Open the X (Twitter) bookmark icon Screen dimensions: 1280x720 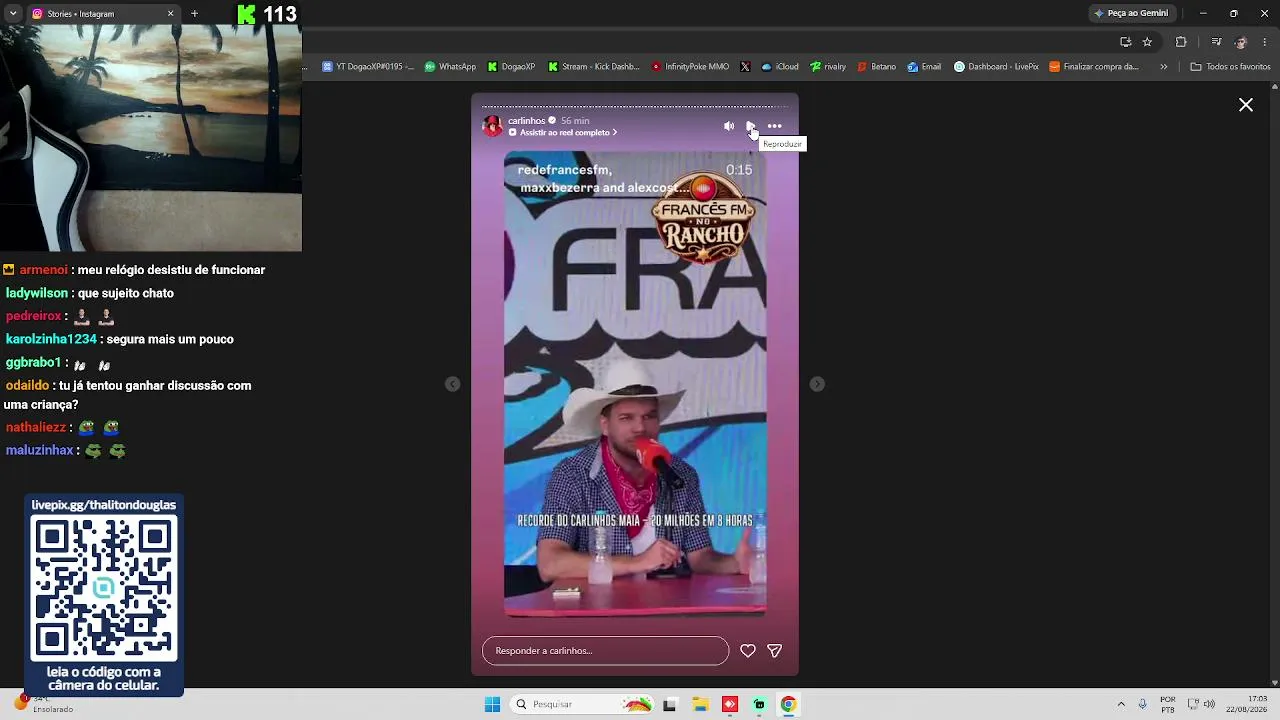tap(745, 67)
